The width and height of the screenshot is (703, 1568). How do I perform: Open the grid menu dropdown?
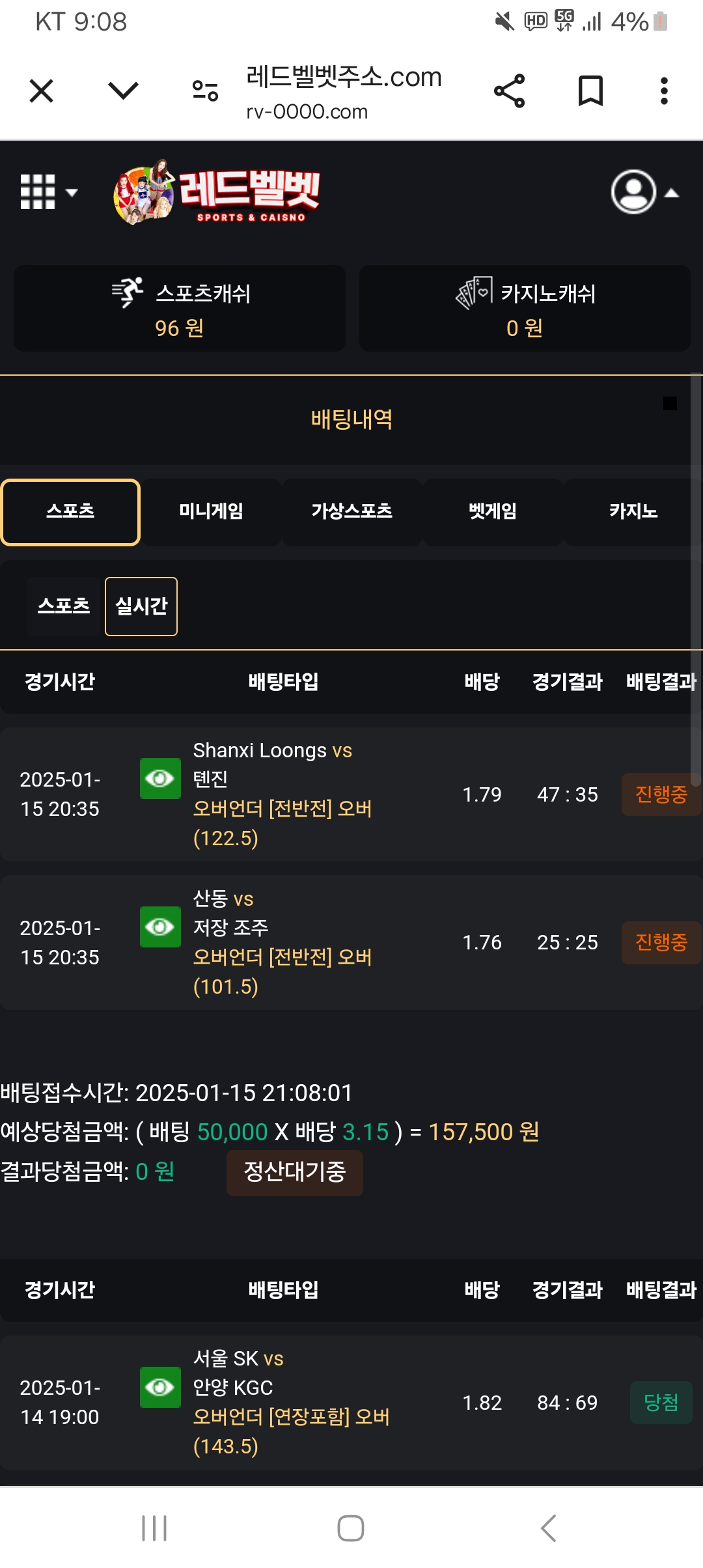click(x=48, y=192)
